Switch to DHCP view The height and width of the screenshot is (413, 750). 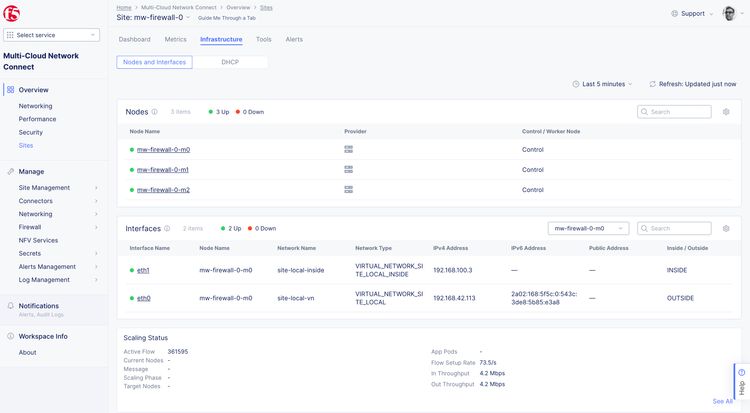[x=230, y=62]
